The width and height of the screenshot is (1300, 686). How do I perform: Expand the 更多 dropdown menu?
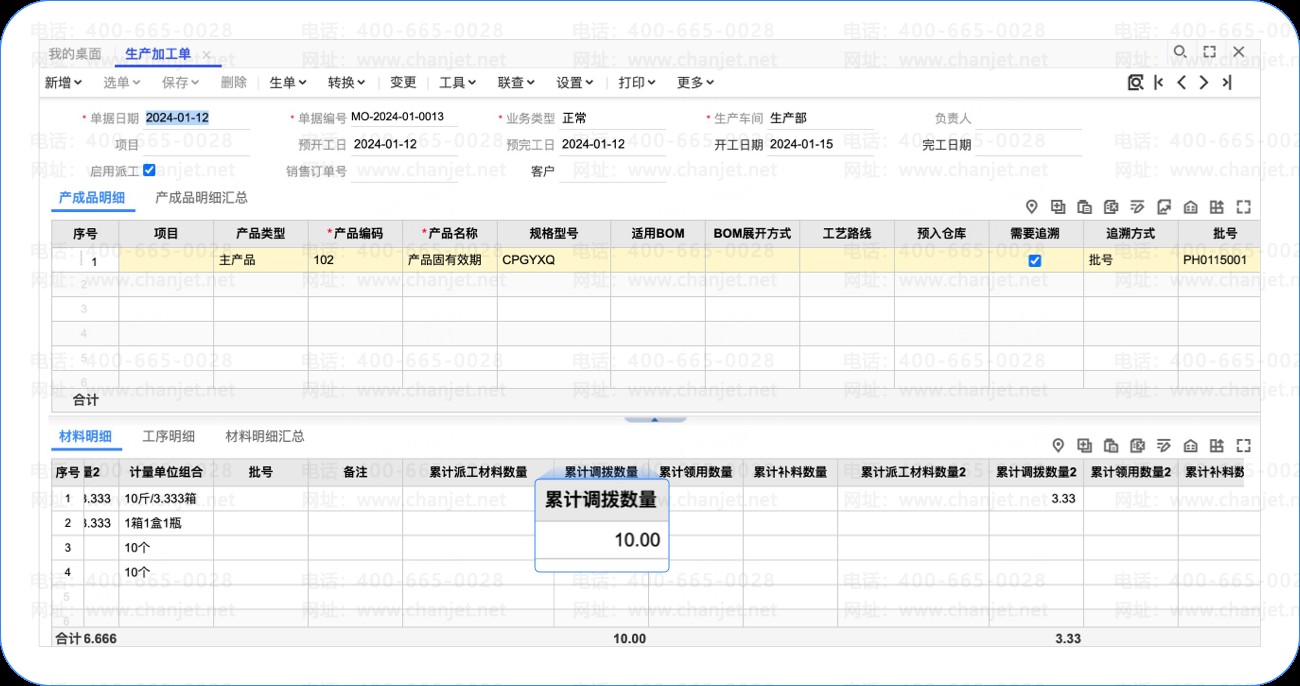point(695,83)
